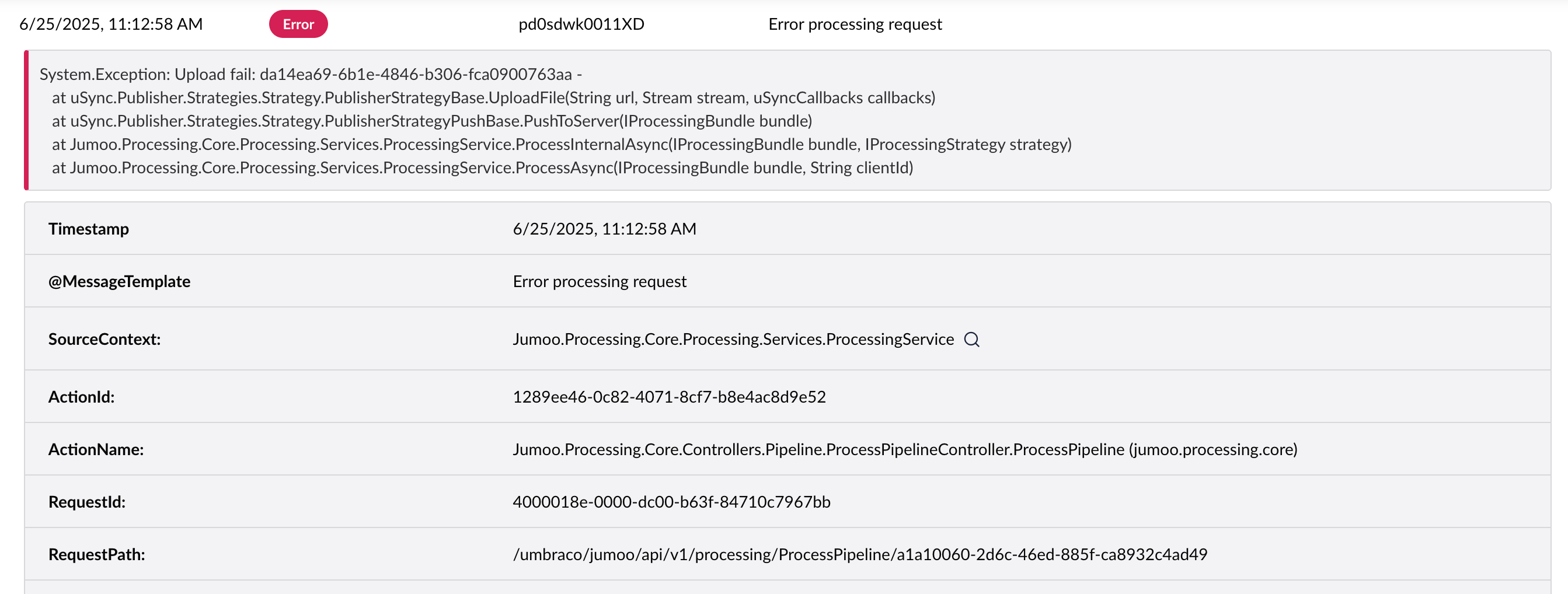This screenshot has width=1568, height=594.
Task: Click the header message "Error processing request"
Action: tap(855, 25)
